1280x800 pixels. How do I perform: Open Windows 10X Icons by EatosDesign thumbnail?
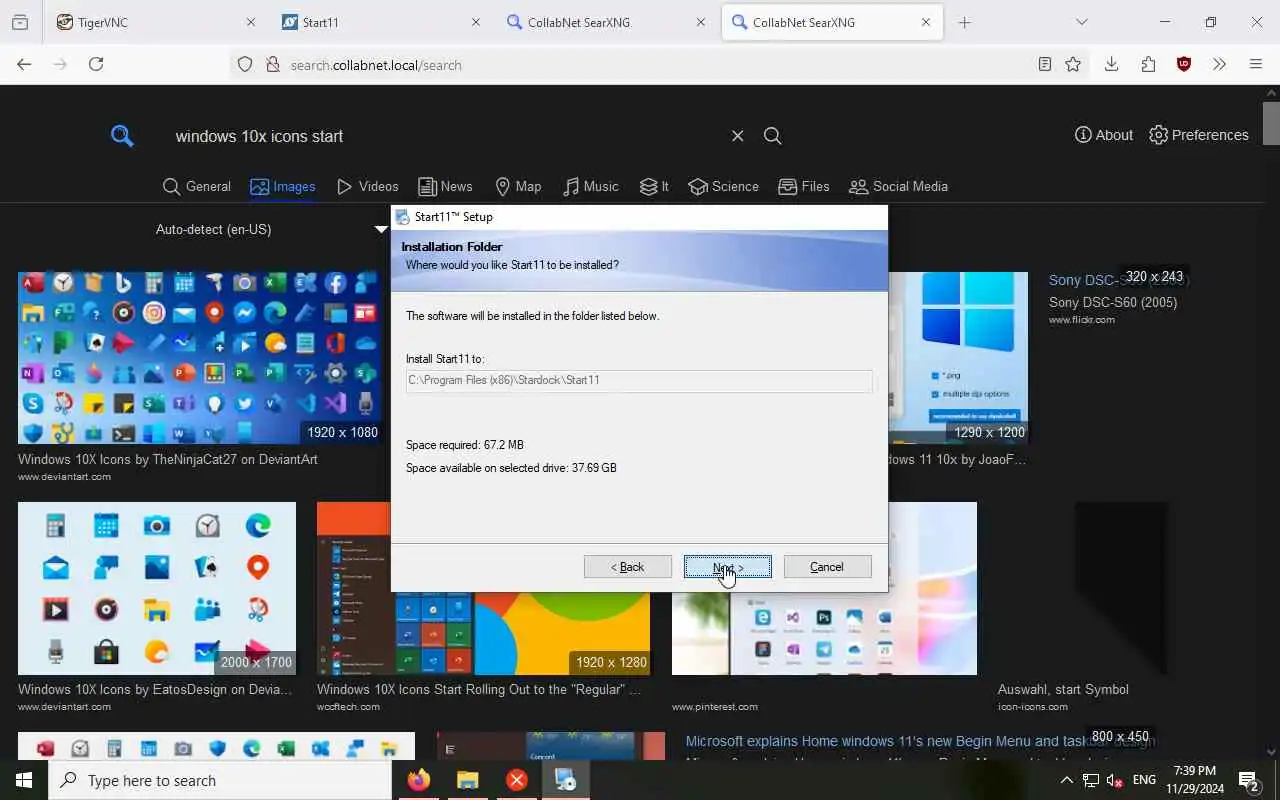(157, 588)
